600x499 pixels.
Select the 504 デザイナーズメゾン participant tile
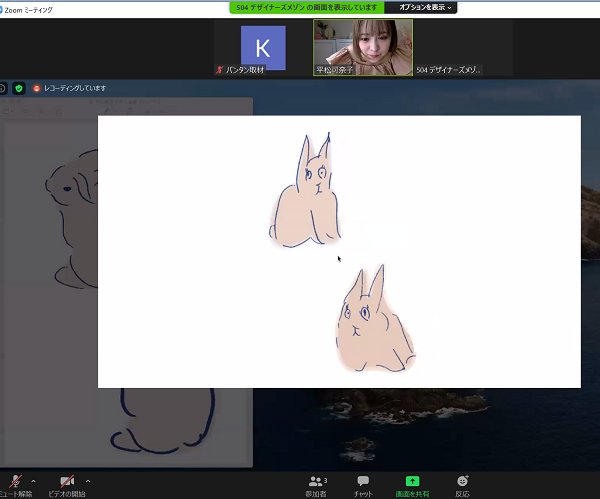(462, 47)
